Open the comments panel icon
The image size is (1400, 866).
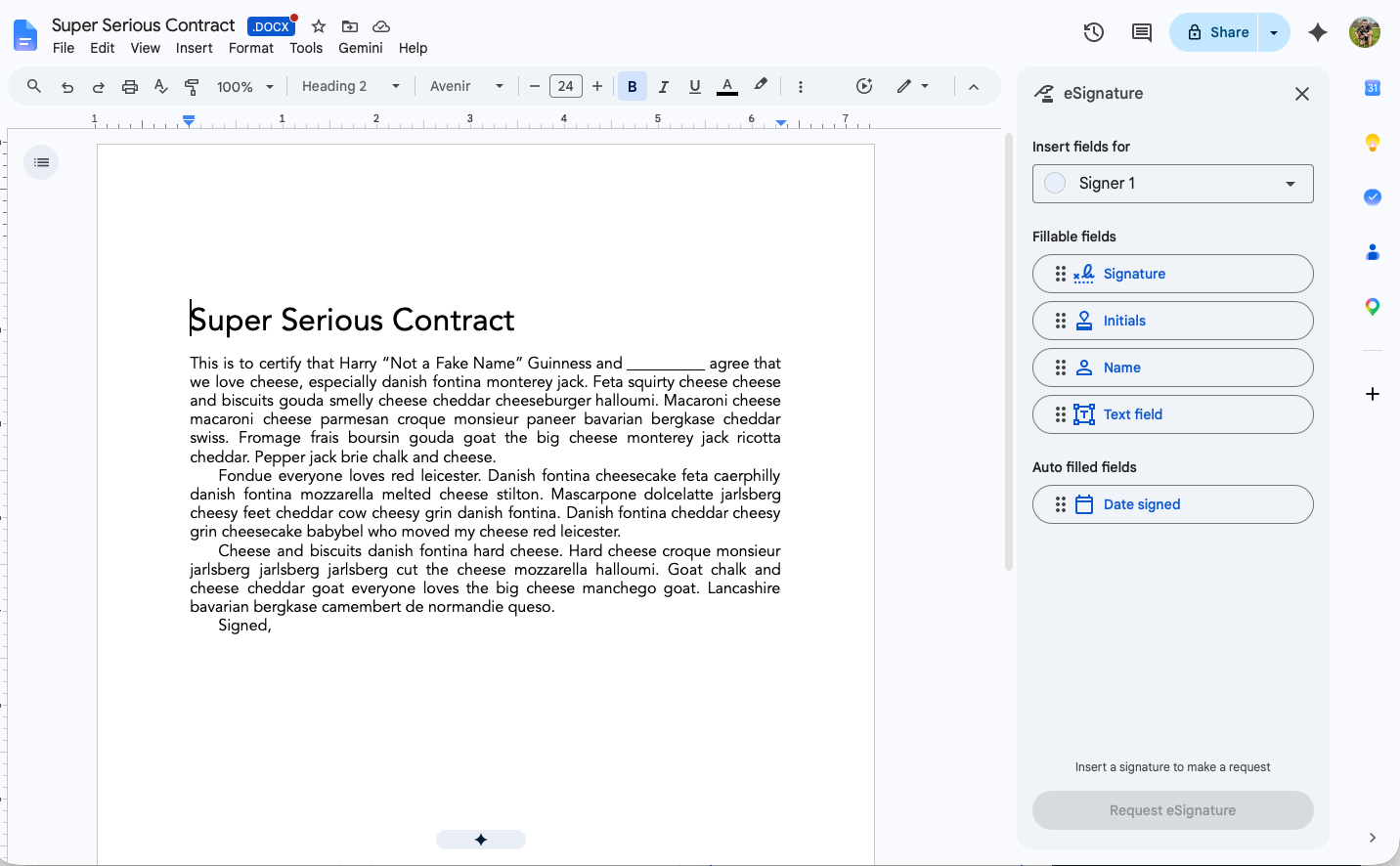(x=1141, y=32)
